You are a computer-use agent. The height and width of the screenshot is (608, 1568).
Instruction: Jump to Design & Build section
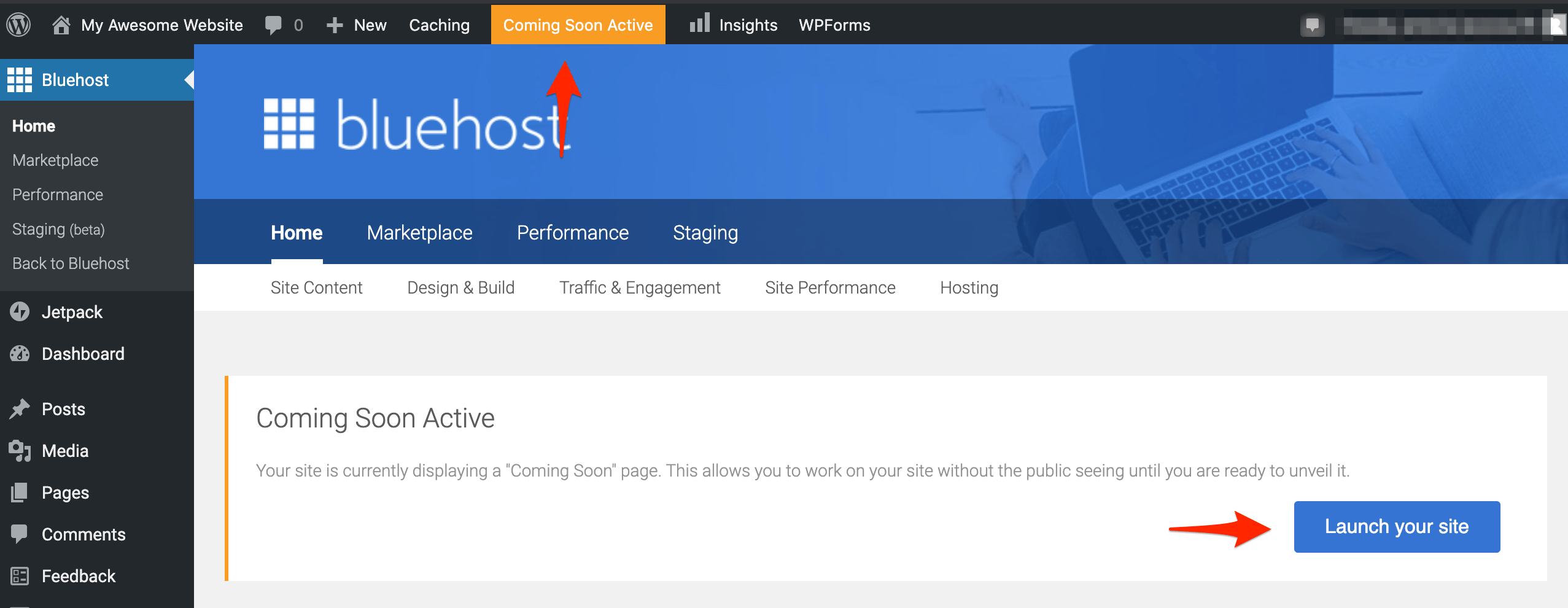460,287
